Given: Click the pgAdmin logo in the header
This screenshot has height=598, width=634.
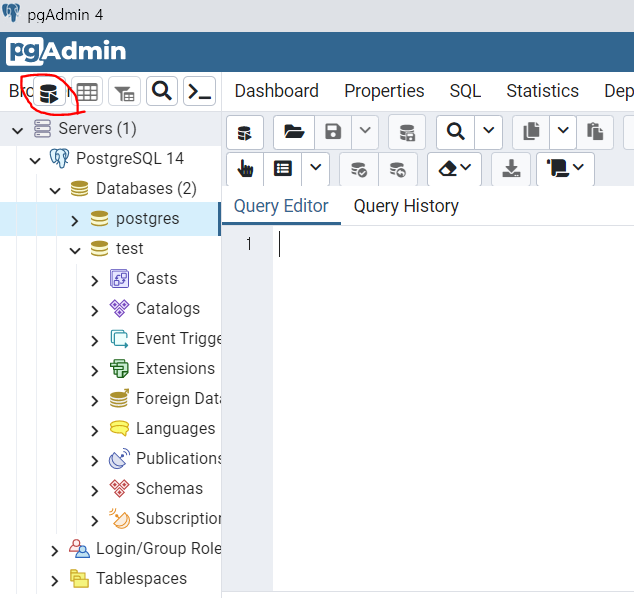Looking at the screenshot, I should click(x=66, y=51).
